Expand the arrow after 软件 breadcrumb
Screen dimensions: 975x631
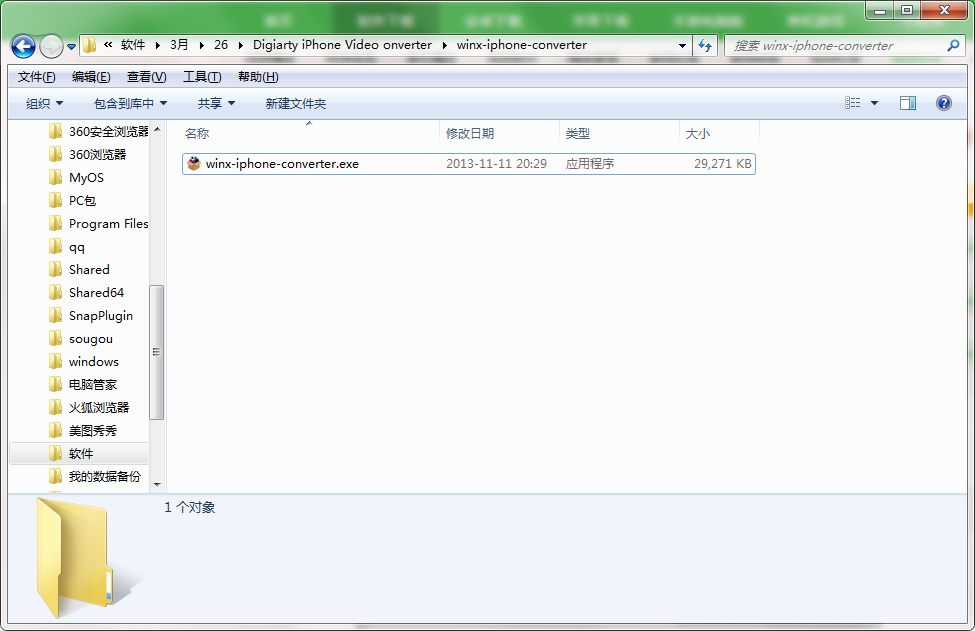click(157, 45)
